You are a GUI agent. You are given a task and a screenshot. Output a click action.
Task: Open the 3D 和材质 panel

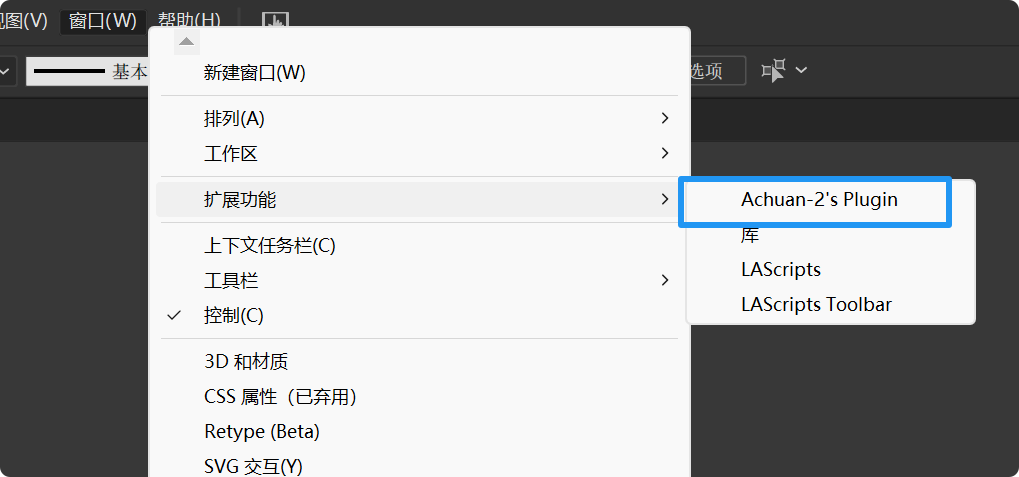tap(246, 362)
